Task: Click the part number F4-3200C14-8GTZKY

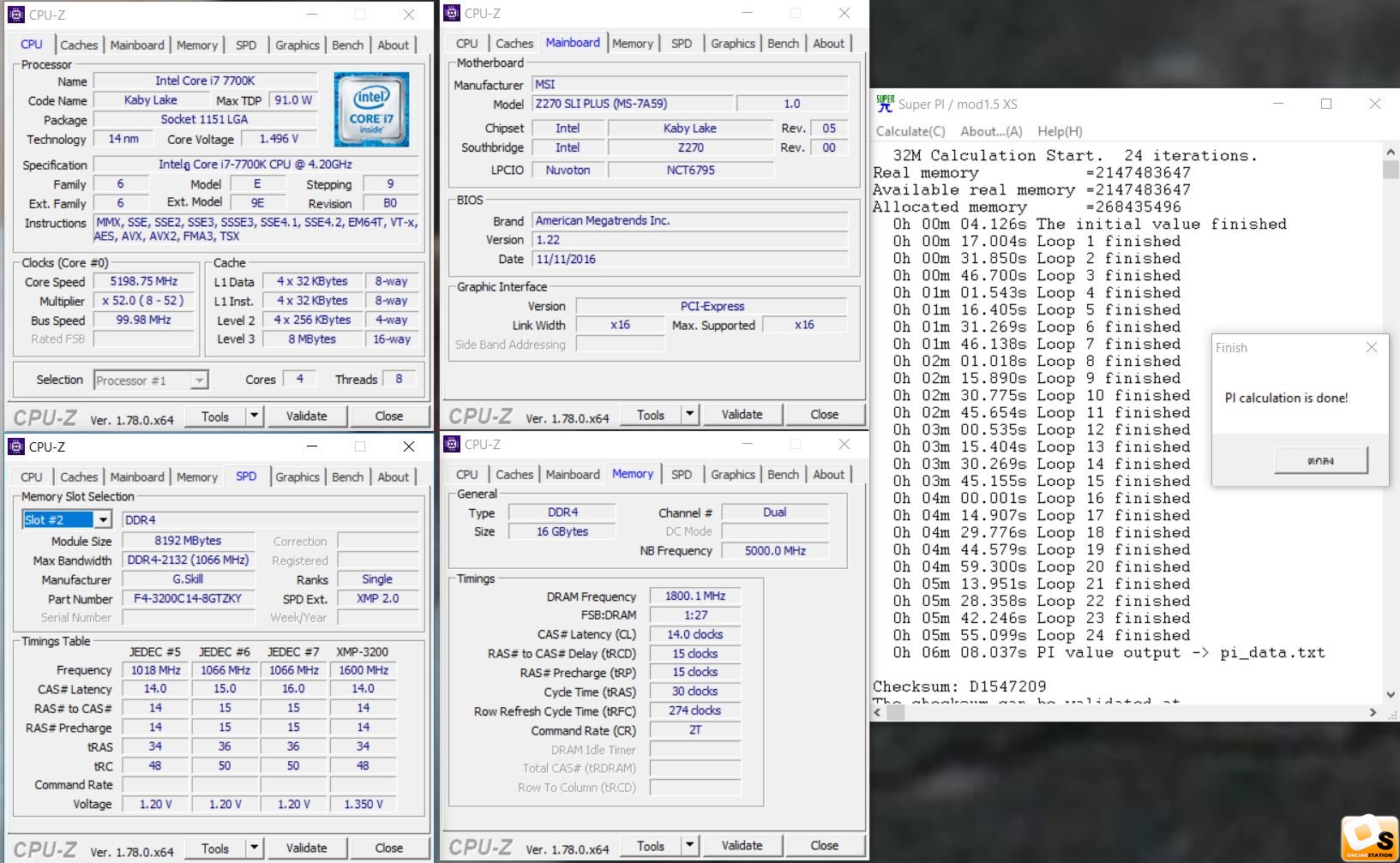Action: pyautogui.click(x=188, y=598)
